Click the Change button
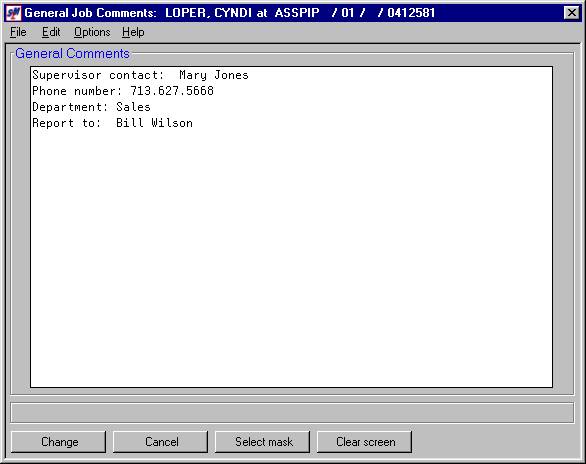Image resolution: width=586 pixels, height=464 pixels. (x=59, y=442)
